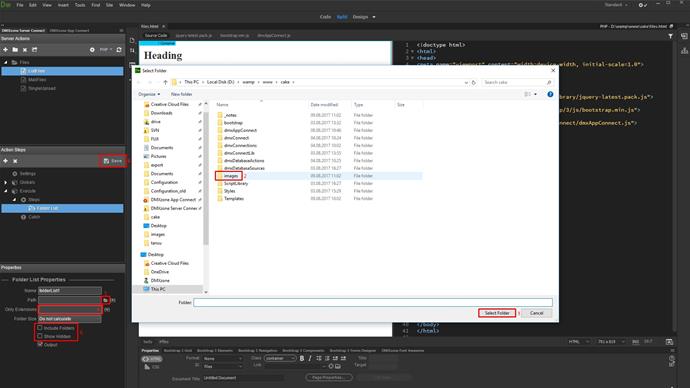The width and height of the screenshot is (690, 388).
Task: Open the Format dropdown in Properties
Action: pyautogui.click(x=223, y=359)
